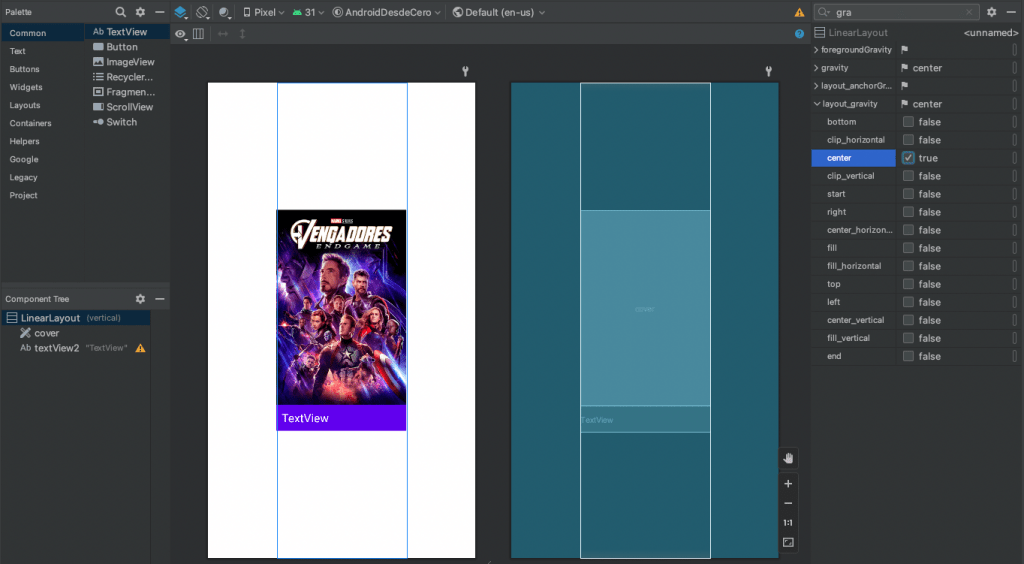
Task: Select RecyclerView in the palette list
Action: (x=127, y=77)
